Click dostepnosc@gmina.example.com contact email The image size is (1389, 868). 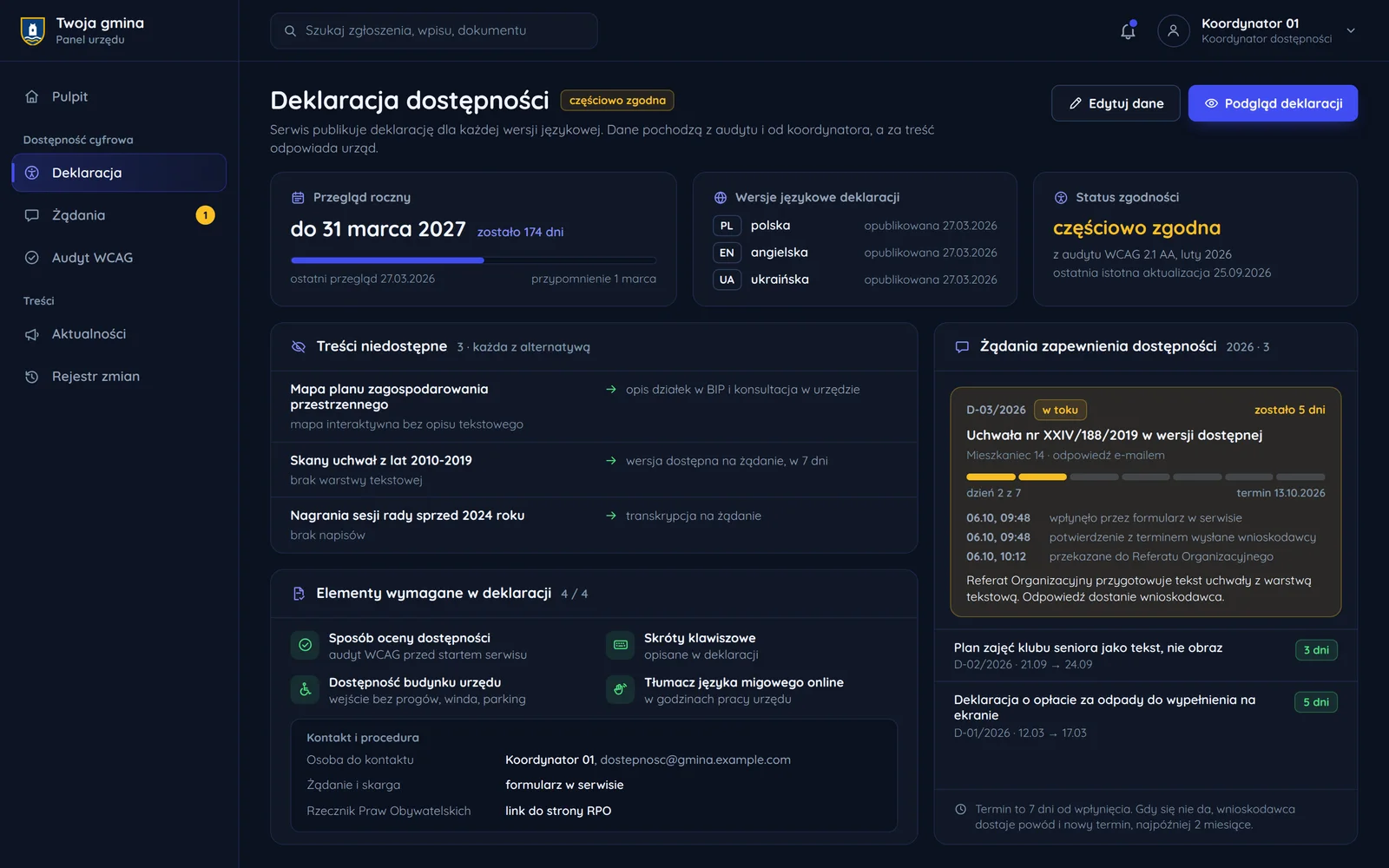click(x=695, y=759)
